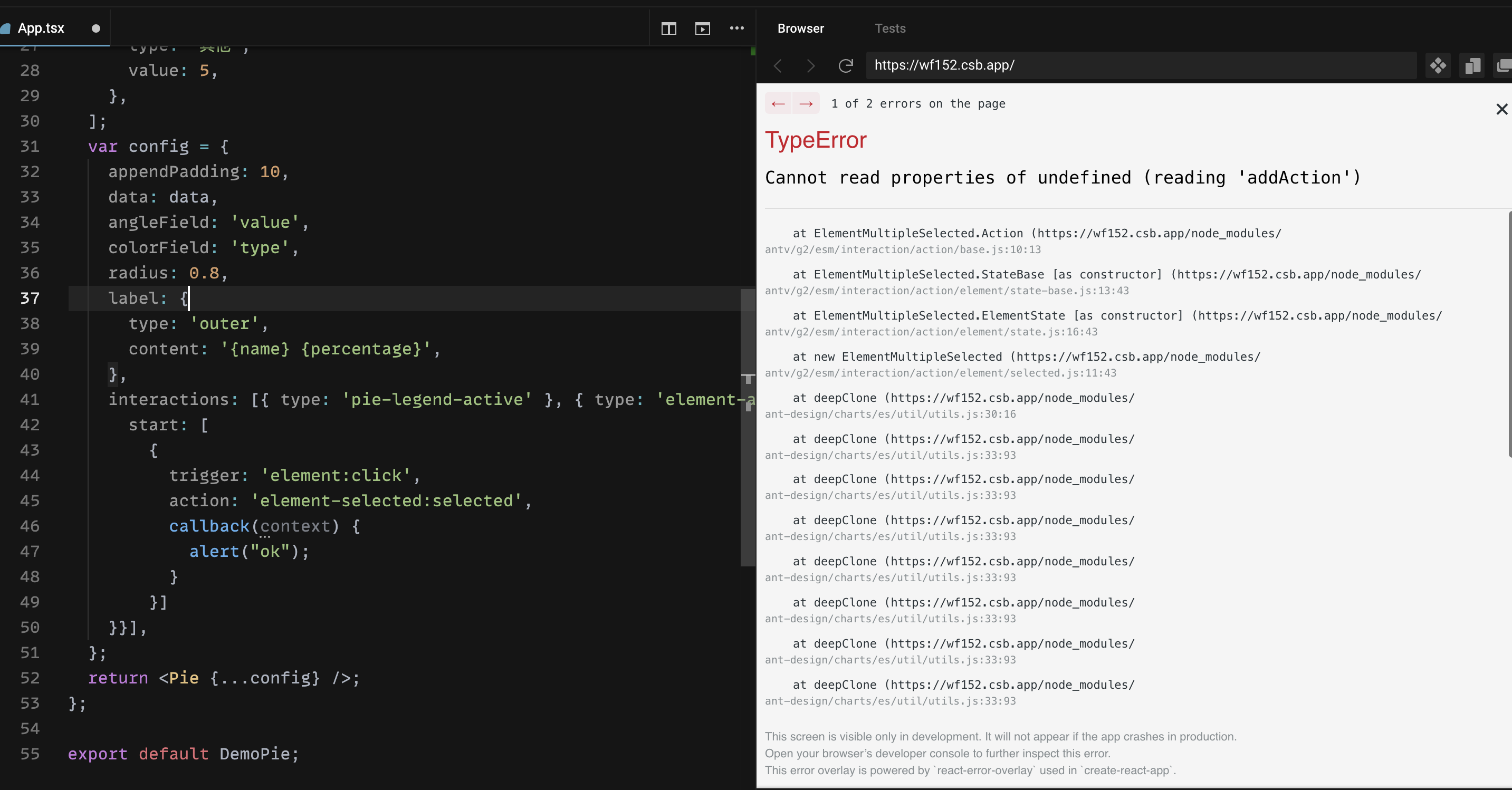Click the error overlay scrollbar
The image size is (1512, 790).
click(x=1510, y=334)
